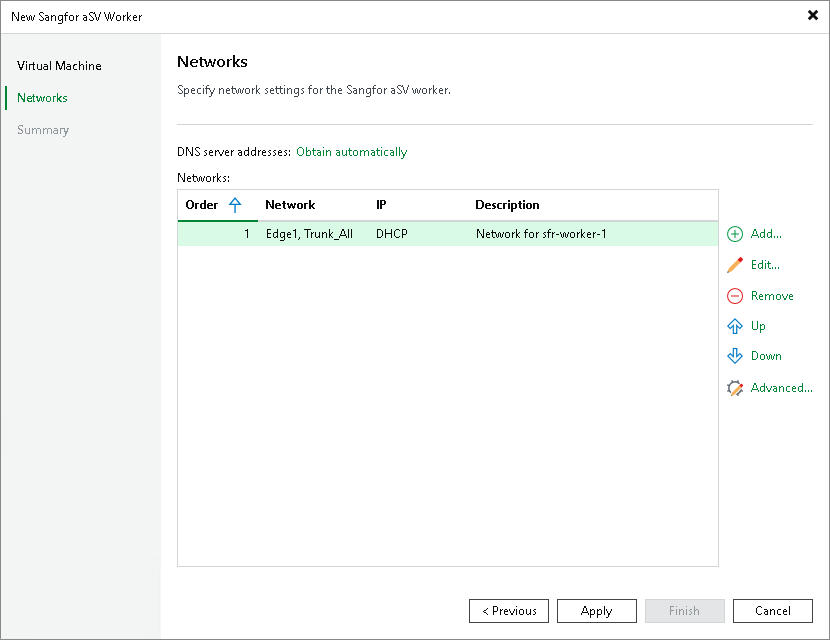Viewport: 830px width, 640px height.
Task: Click the Apply button
Action: [597, 611]
